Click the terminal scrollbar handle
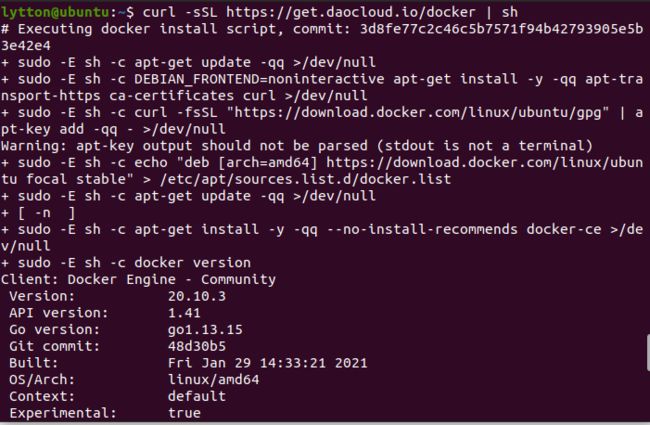This screenshot has height=425, width=650. (x=648, y=353)
